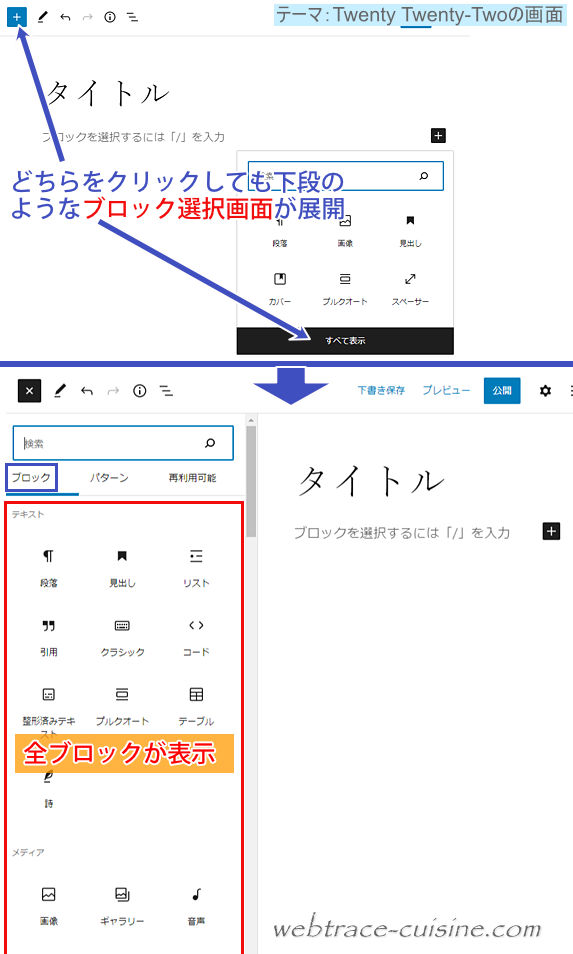The width and height of the screenshot is (573, 954).
Task: Insert コード block from the library
Action: tap(196, 637)
